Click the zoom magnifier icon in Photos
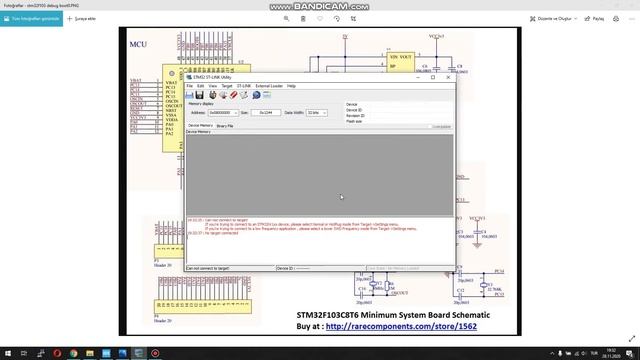 [287, 19]
